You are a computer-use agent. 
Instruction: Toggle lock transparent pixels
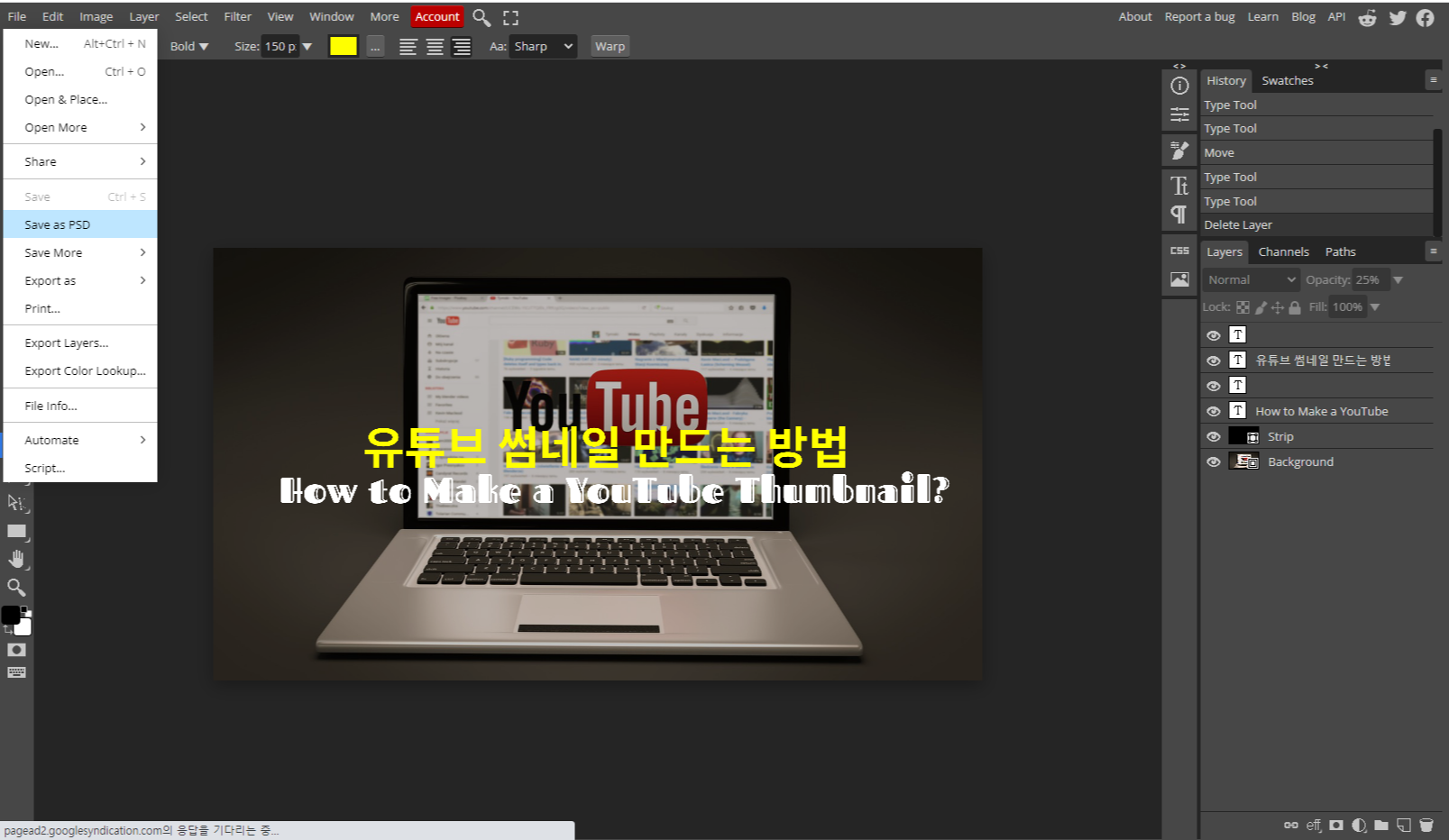1243,307
